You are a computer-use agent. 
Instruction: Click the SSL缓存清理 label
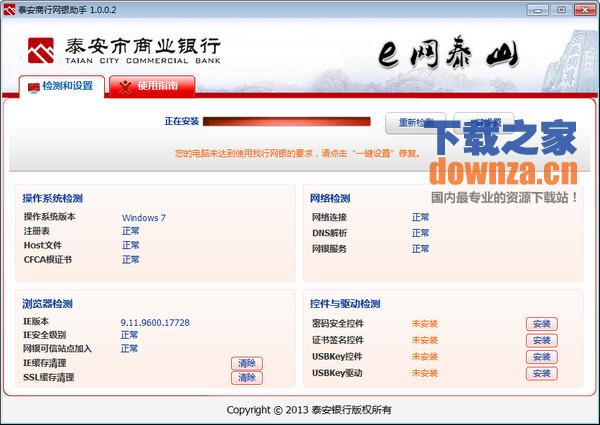(49, 378)
